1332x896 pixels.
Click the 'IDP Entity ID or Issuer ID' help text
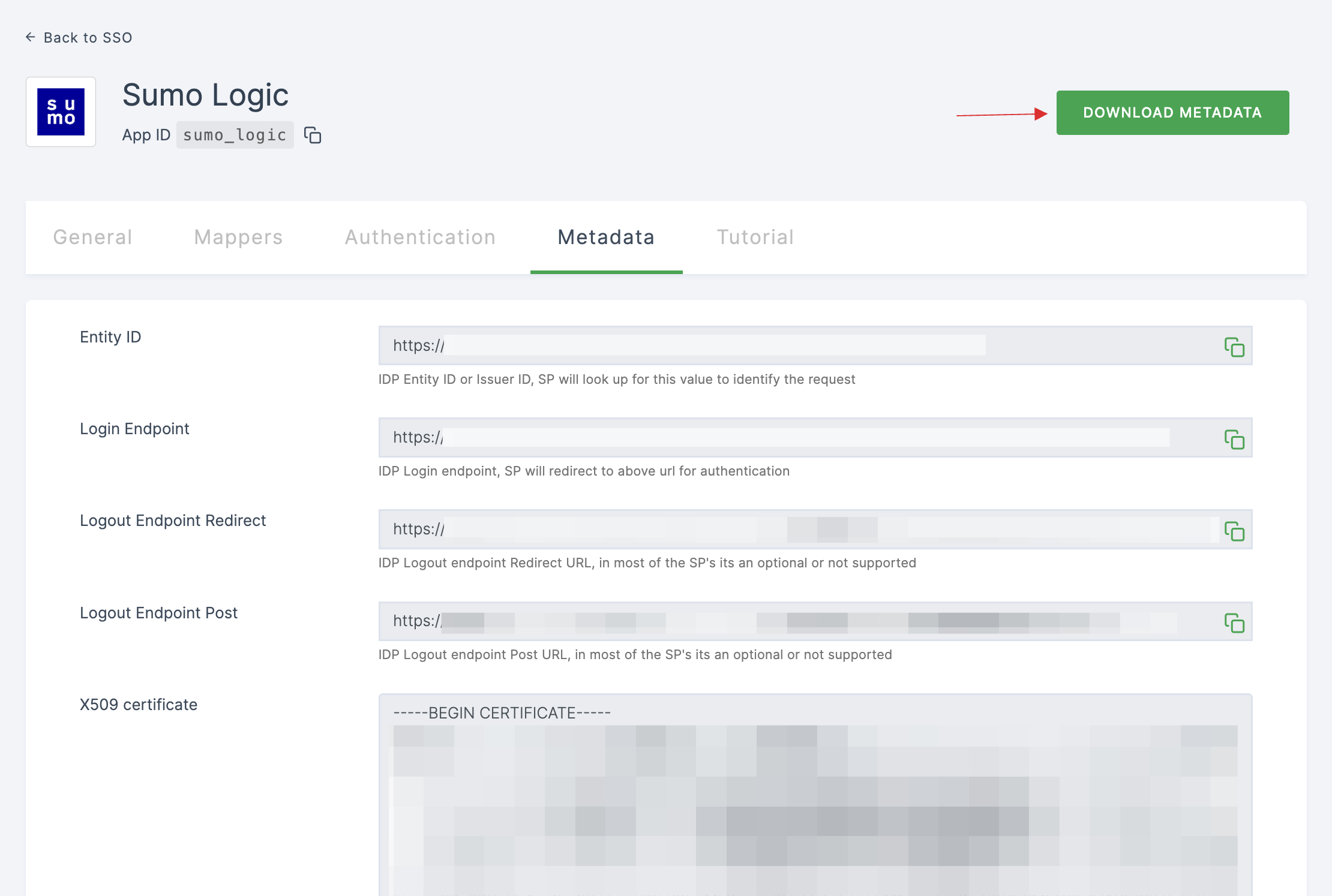click(617, 379)
